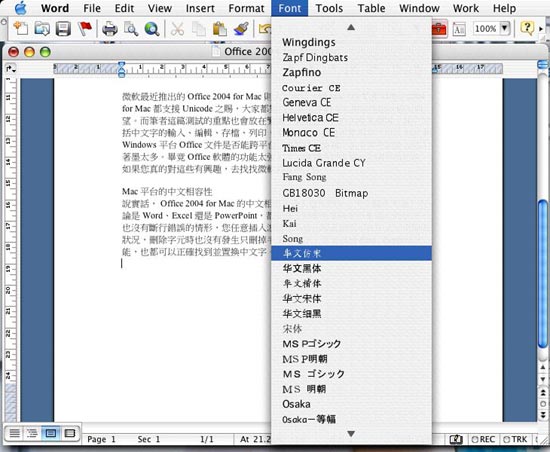Click the spelling status book icon
The image size is (550, 452).
(x=456, y=439)
